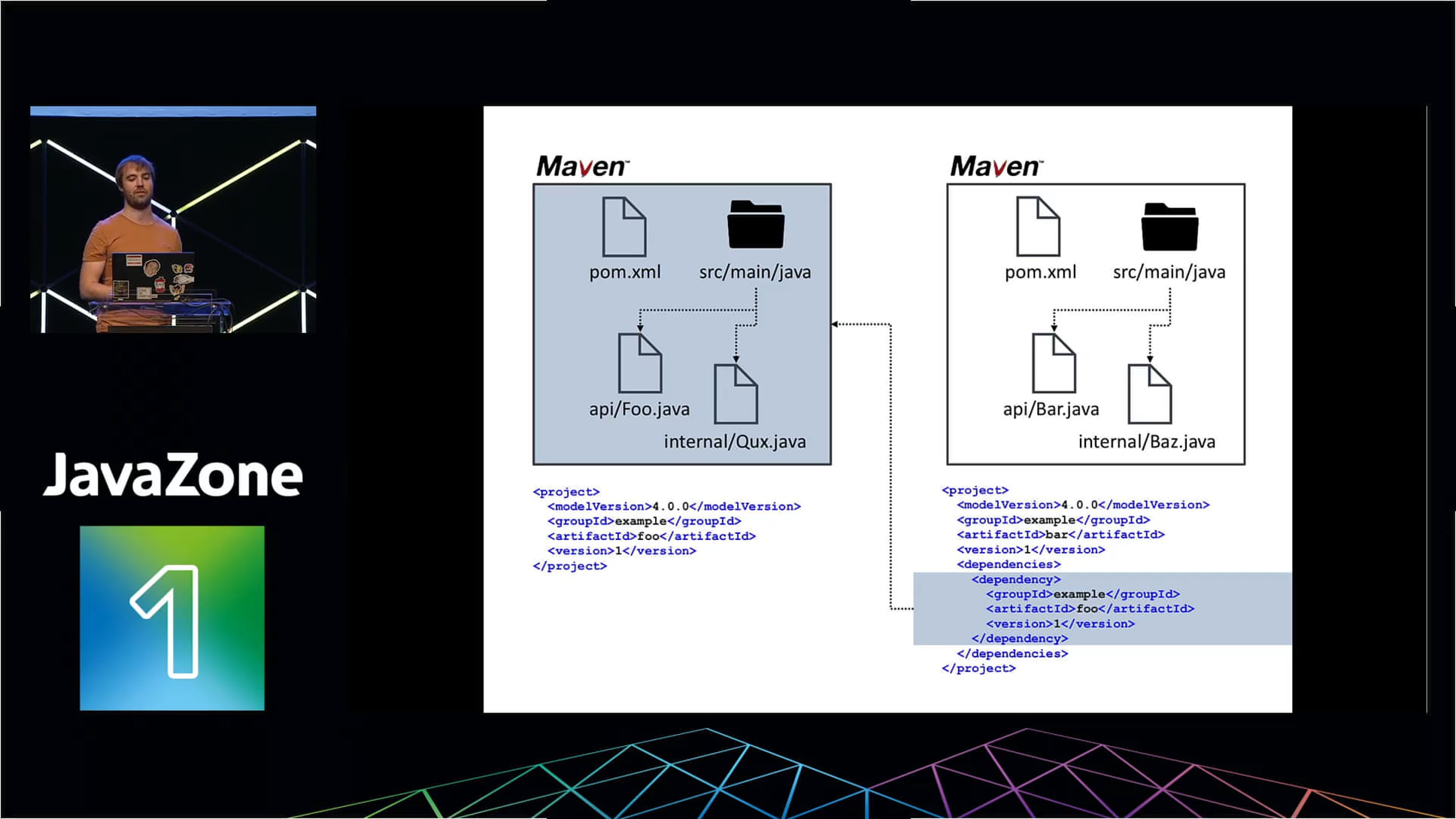Click the "pom.xml" label in right box
The width and height of the screenshot is (1456, 819).
(1040, 272)
